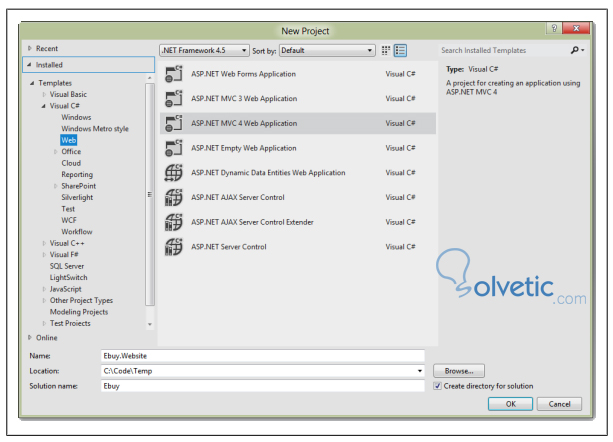Click the ASP.NET MVC 4 Web Application icon
The width and height of the screenshot is (613, 442).
coord(174,123)
